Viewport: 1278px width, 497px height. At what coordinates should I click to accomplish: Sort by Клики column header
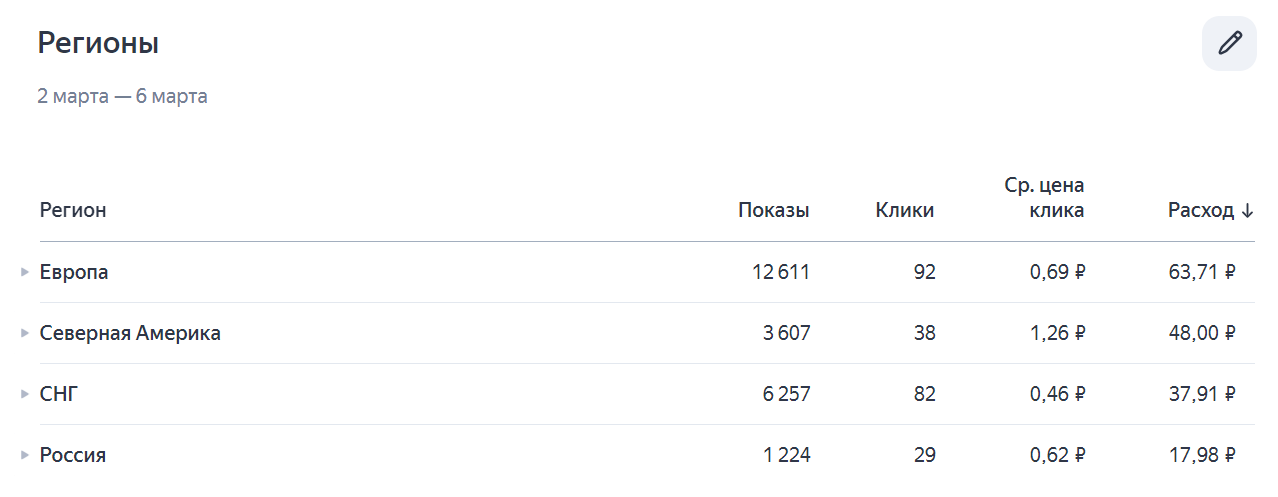coord(904,210)
